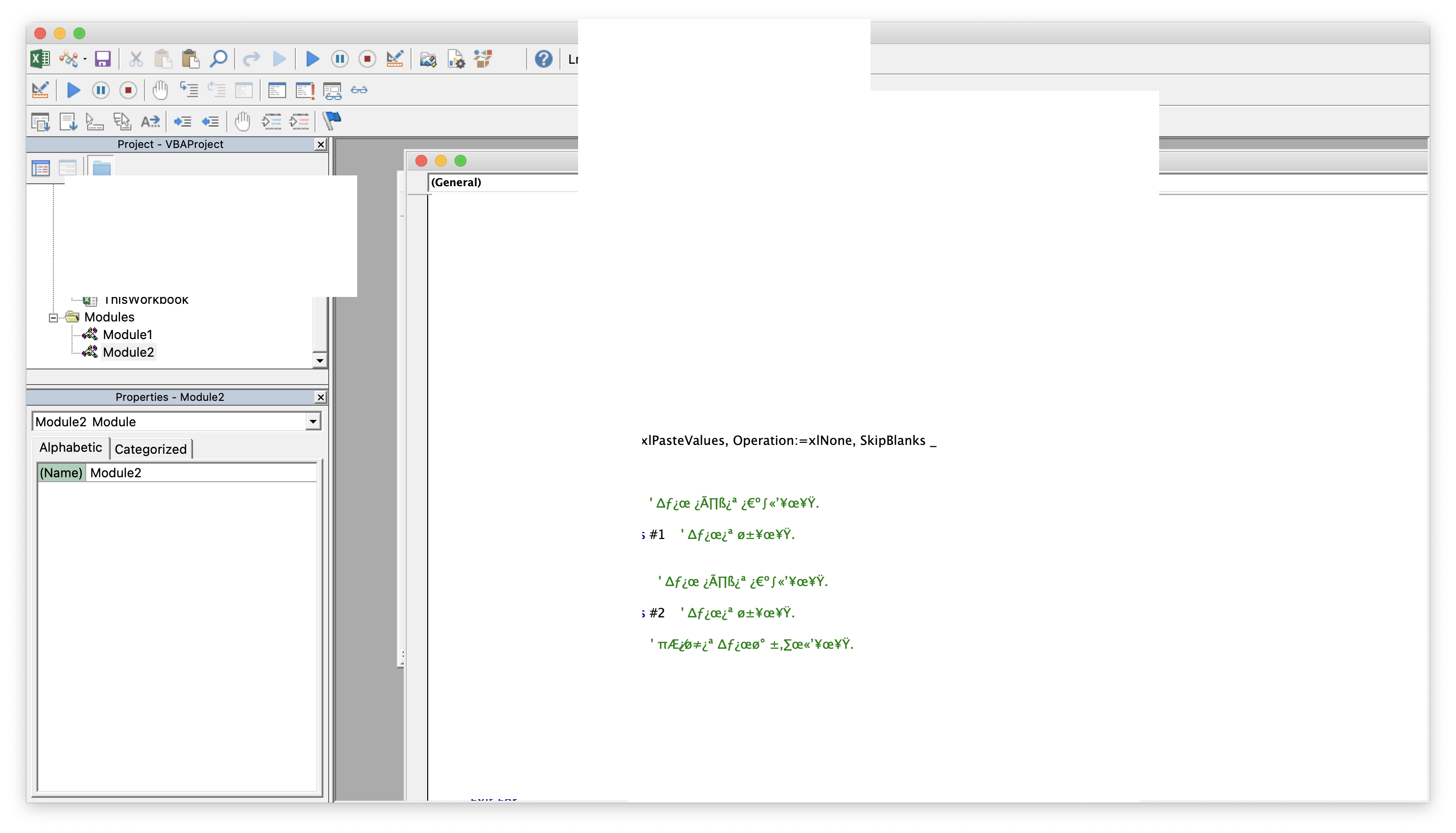This screenshot has width=1456, height=833.
Task: Save the project with floppy icon
Action: [x=102, y=59]
